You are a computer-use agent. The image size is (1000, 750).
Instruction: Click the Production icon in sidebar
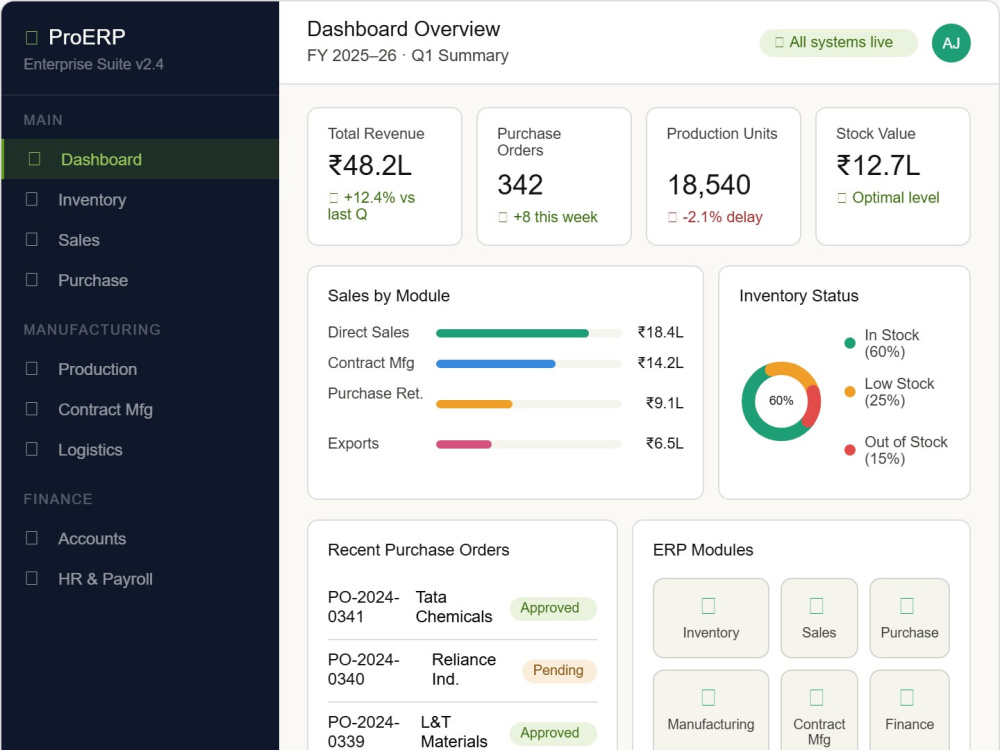tap(31, 369)
